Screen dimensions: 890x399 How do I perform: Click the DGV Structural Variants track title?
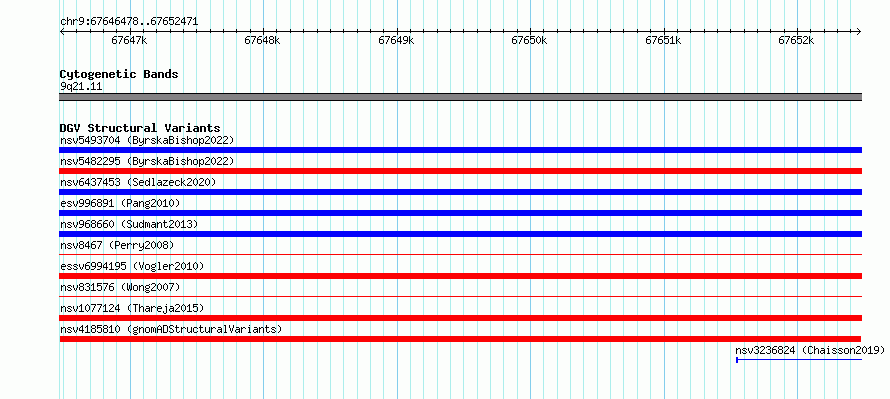tap(140, 128)
